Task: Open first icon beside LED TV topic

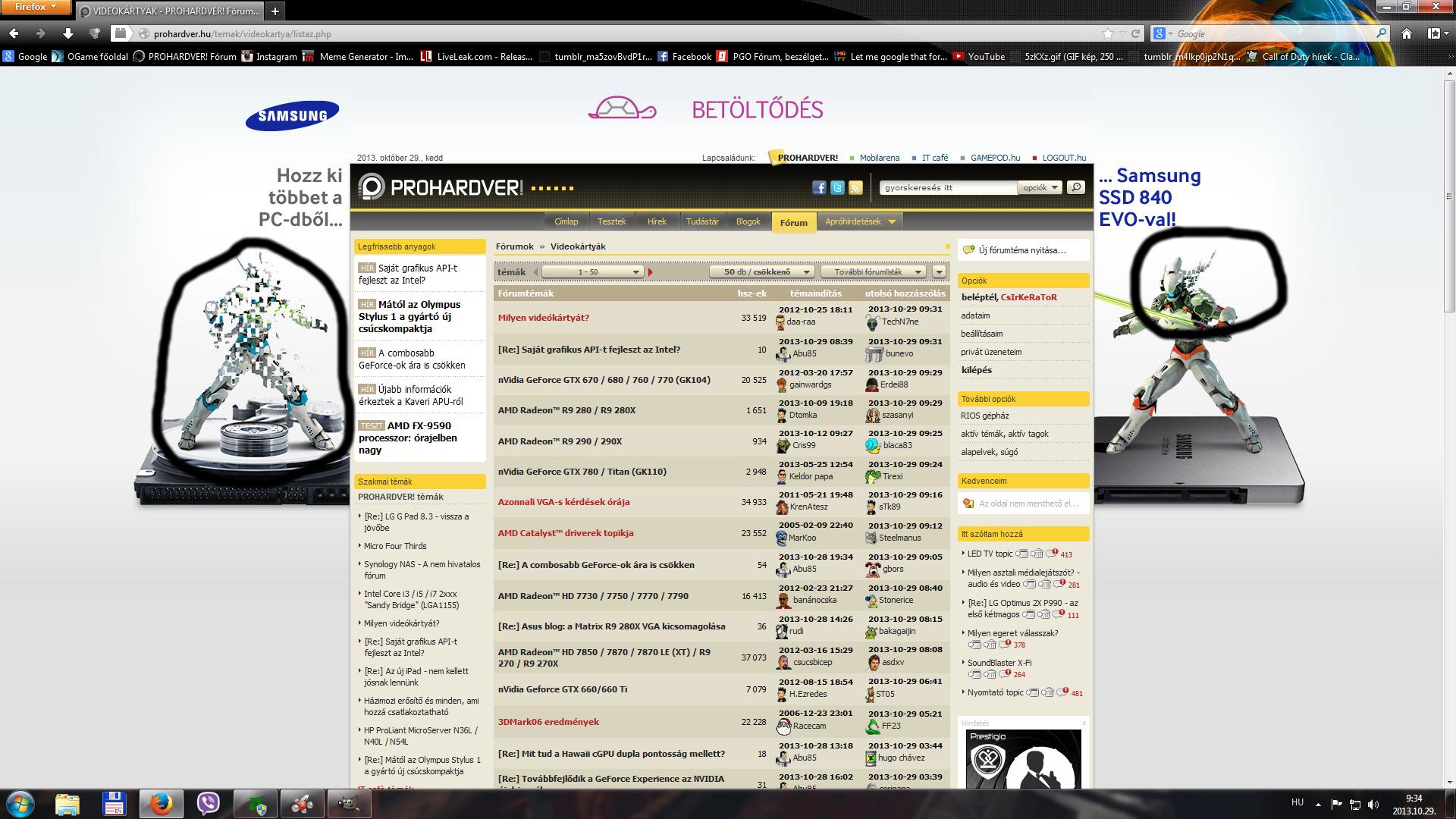Action: point(1022,554)
